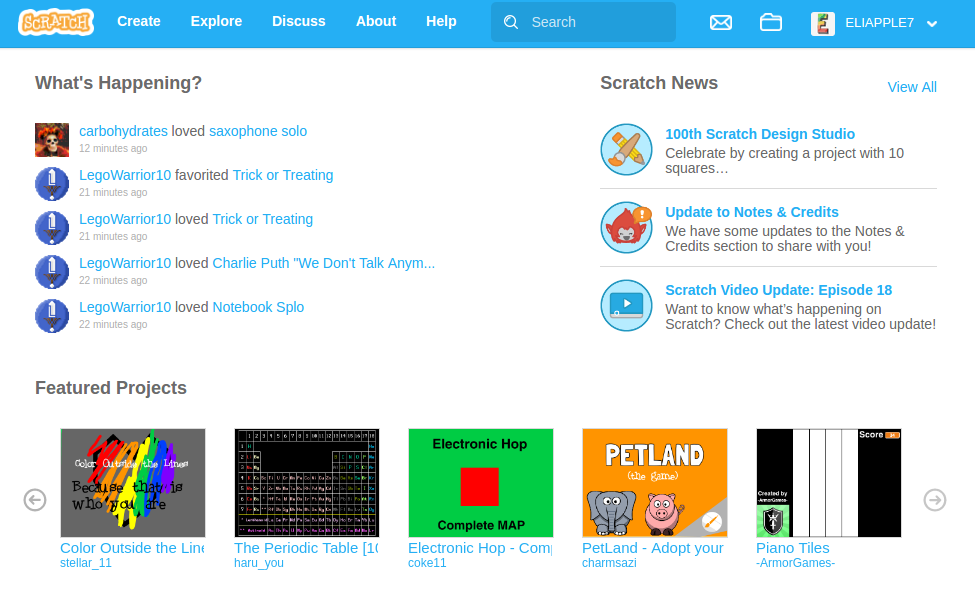
Task: Open PetLand project thumbnail
Action: click(x=655, y=483)
